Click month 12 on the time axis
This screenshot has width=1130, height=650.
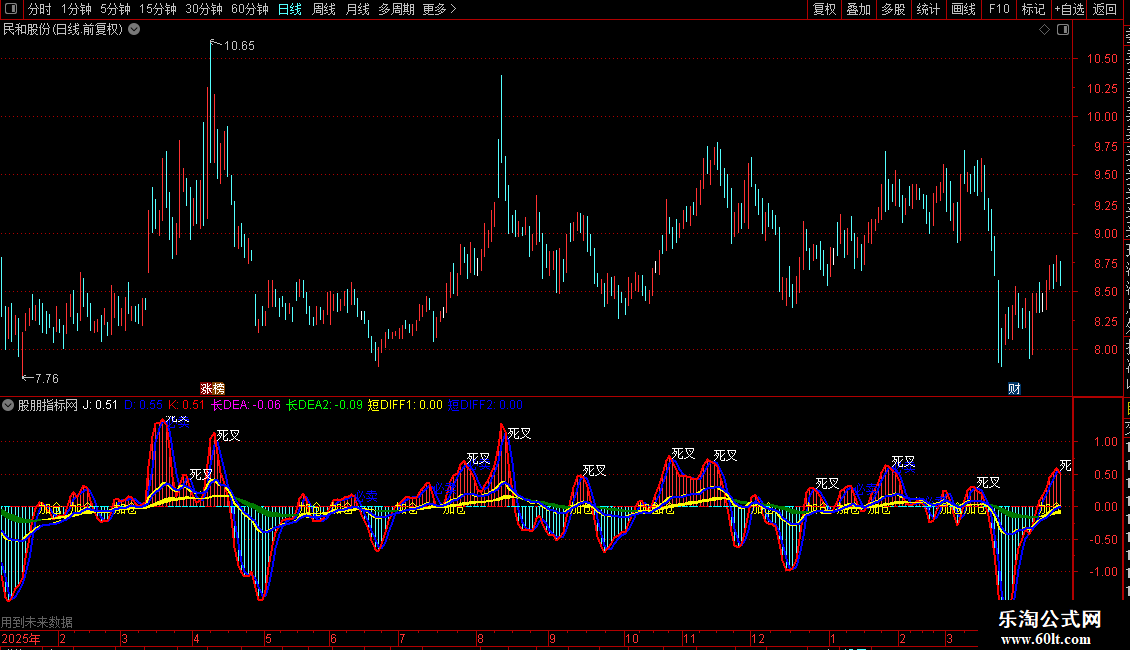pos(757,638)
